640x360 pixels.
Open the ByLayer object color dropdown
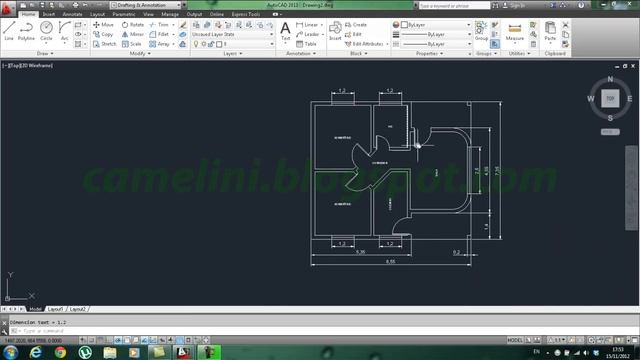436,25
